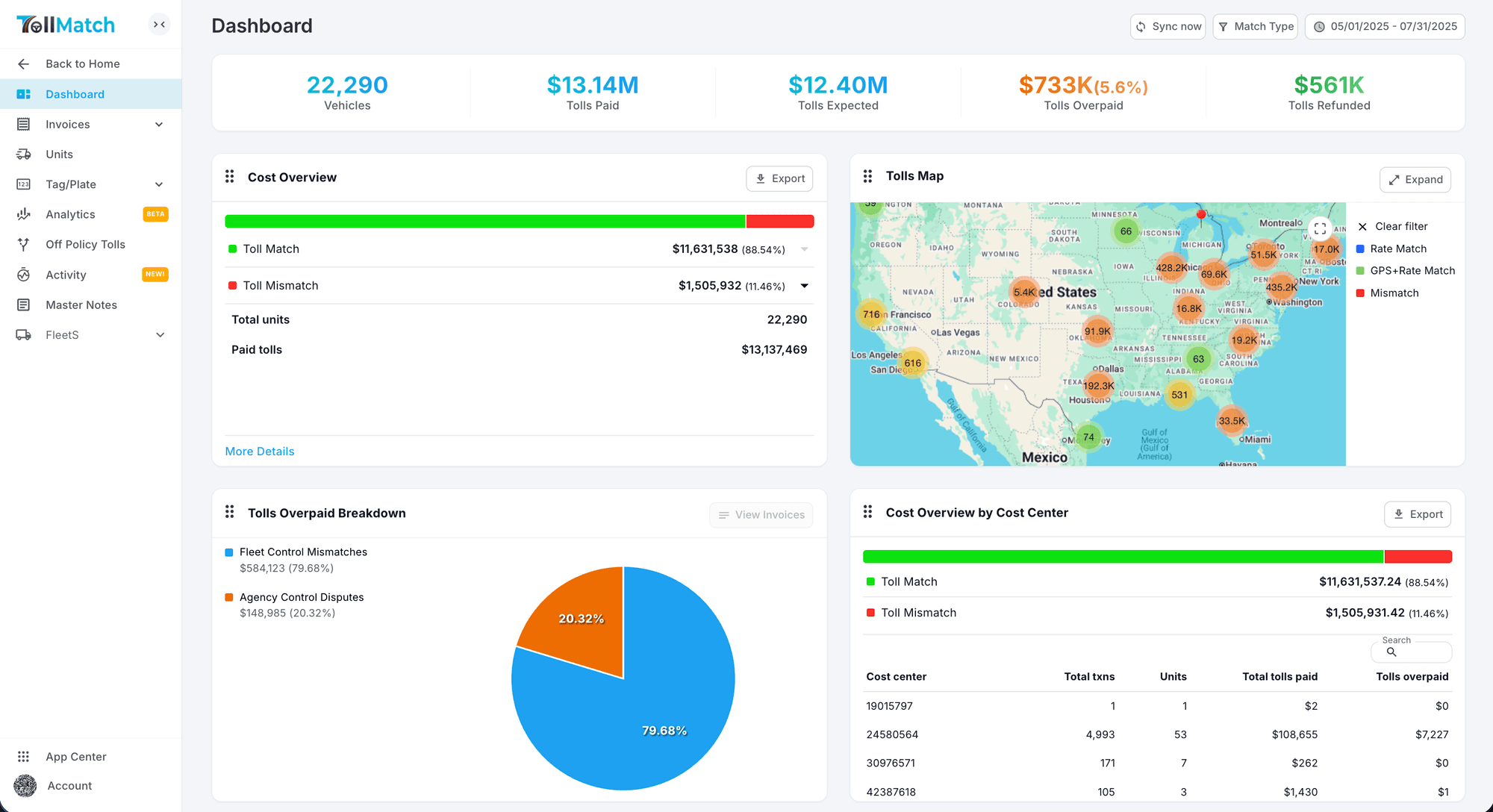Export the Cost Overview panel
The width and height of the screenshot is (1493, 812).
[x=779, y=179]
